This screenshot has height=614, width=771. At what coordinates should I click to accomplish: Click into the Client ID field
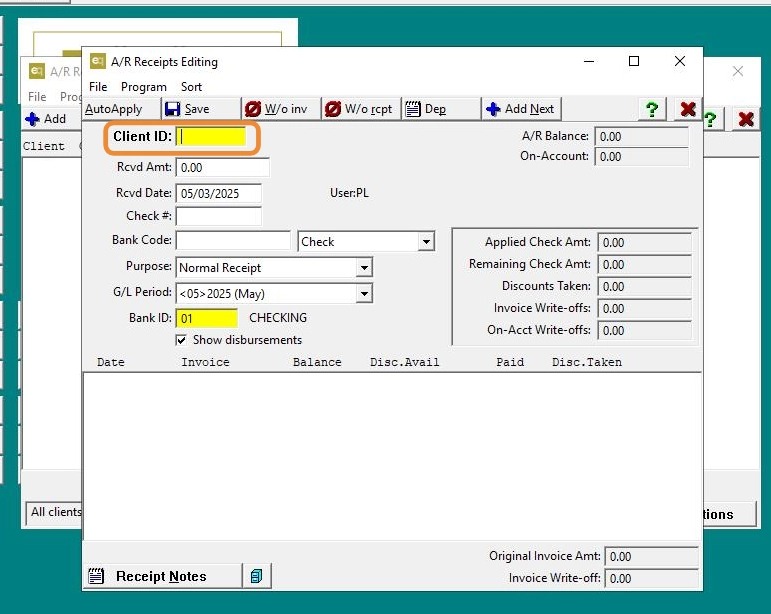pyautogui.click(x=211, y=136)
